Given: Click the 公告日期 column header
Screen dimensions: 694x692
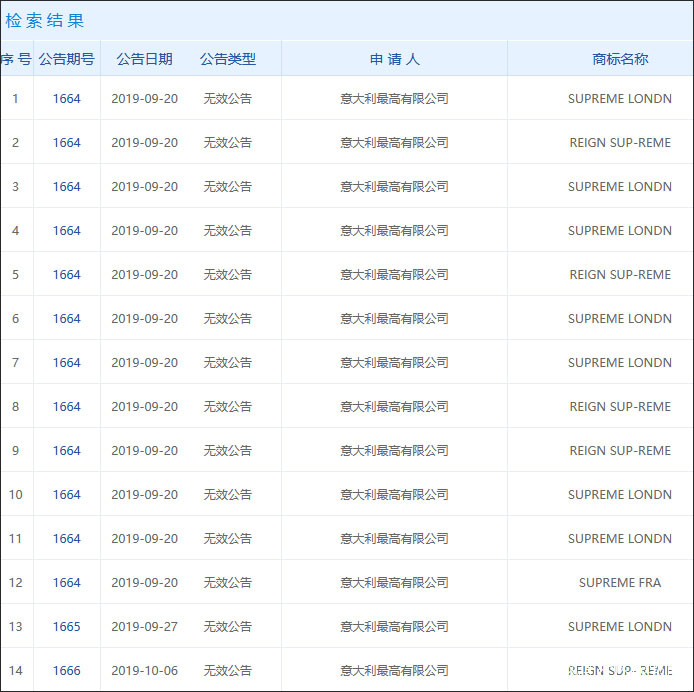Looking at the screenshot, I should click(x=144, y=59).
